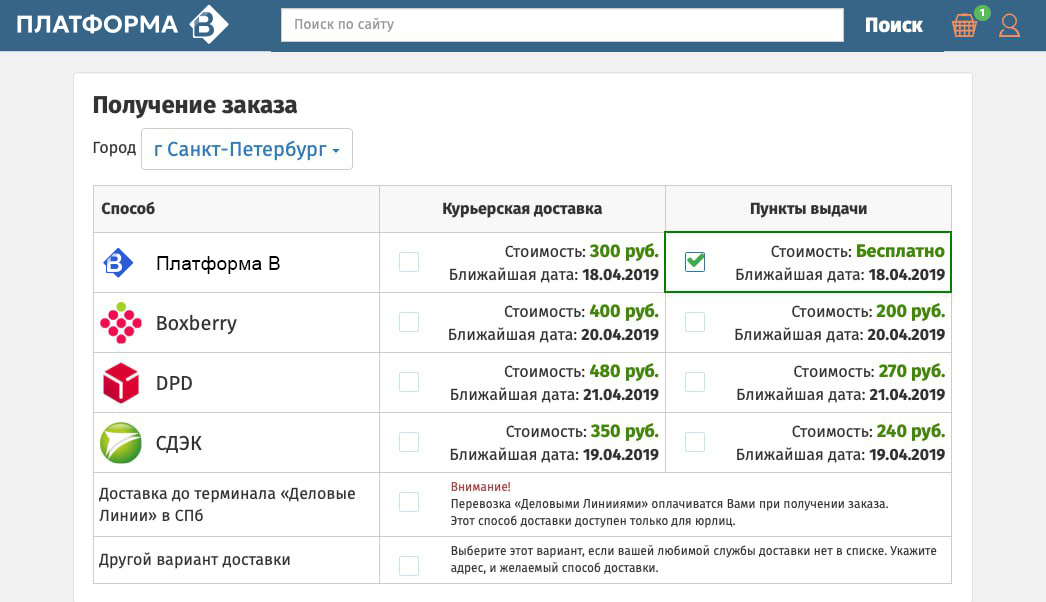Click the 300 руб. courier price
The image size is (1046, 602).
624,252
